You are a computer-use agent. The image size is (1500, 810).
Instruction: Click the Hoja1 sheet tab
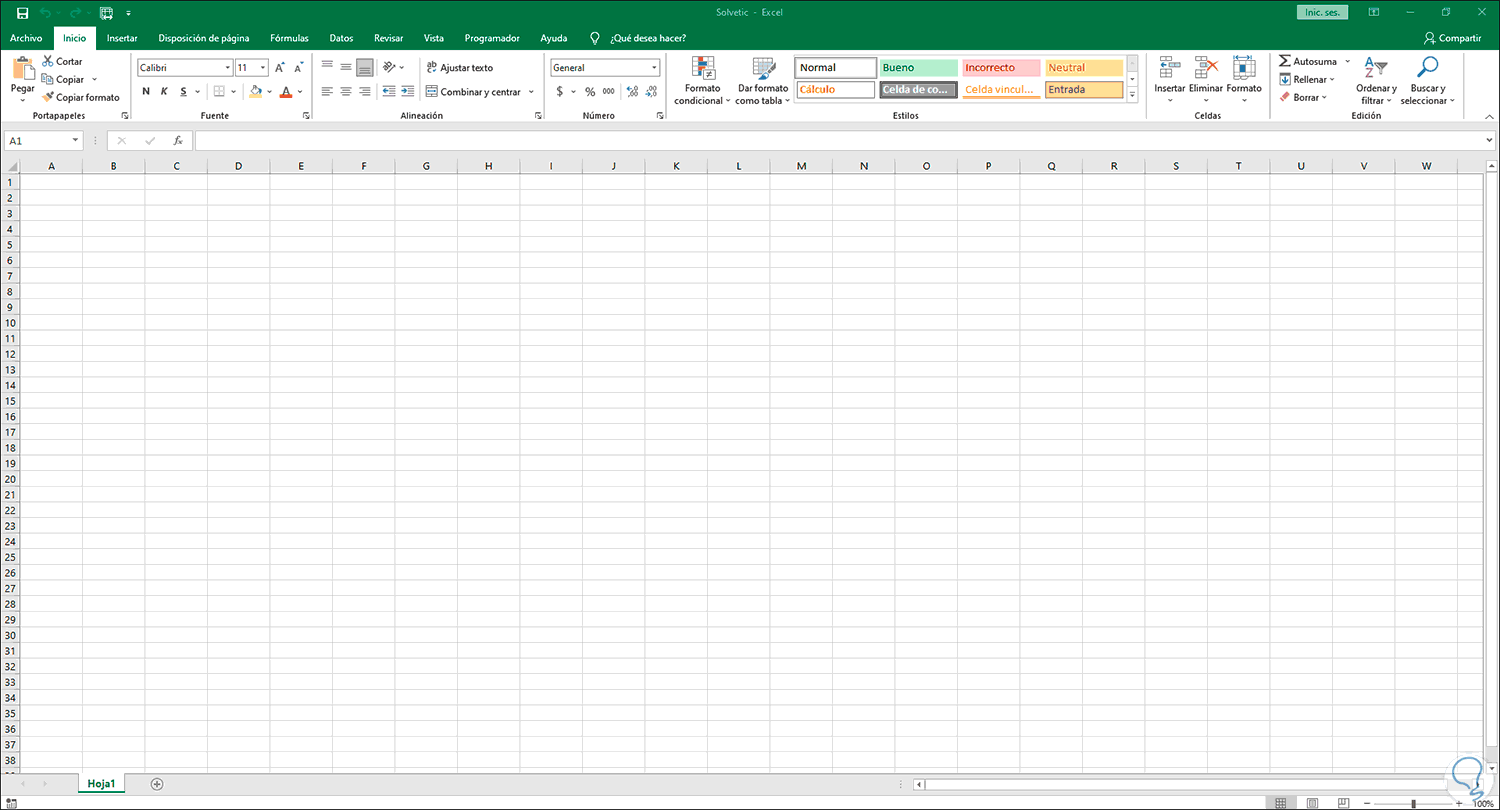pos(100,783)
